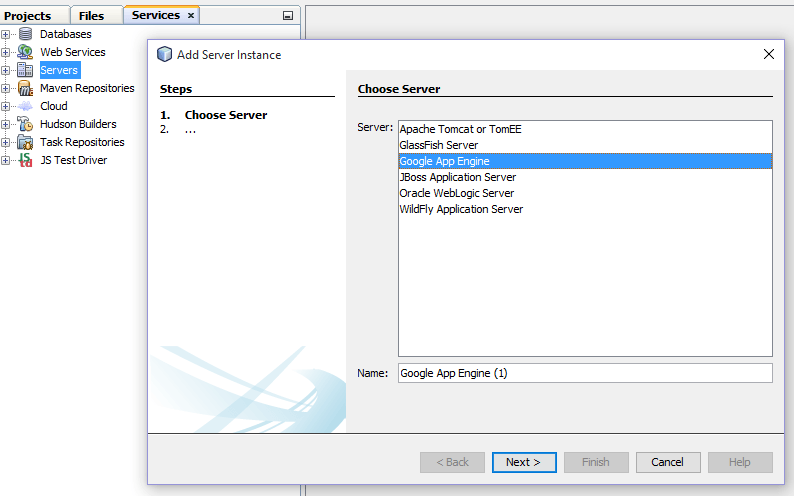Expand the Servers tree node
The image size is (794, 496).
(6, 70)
